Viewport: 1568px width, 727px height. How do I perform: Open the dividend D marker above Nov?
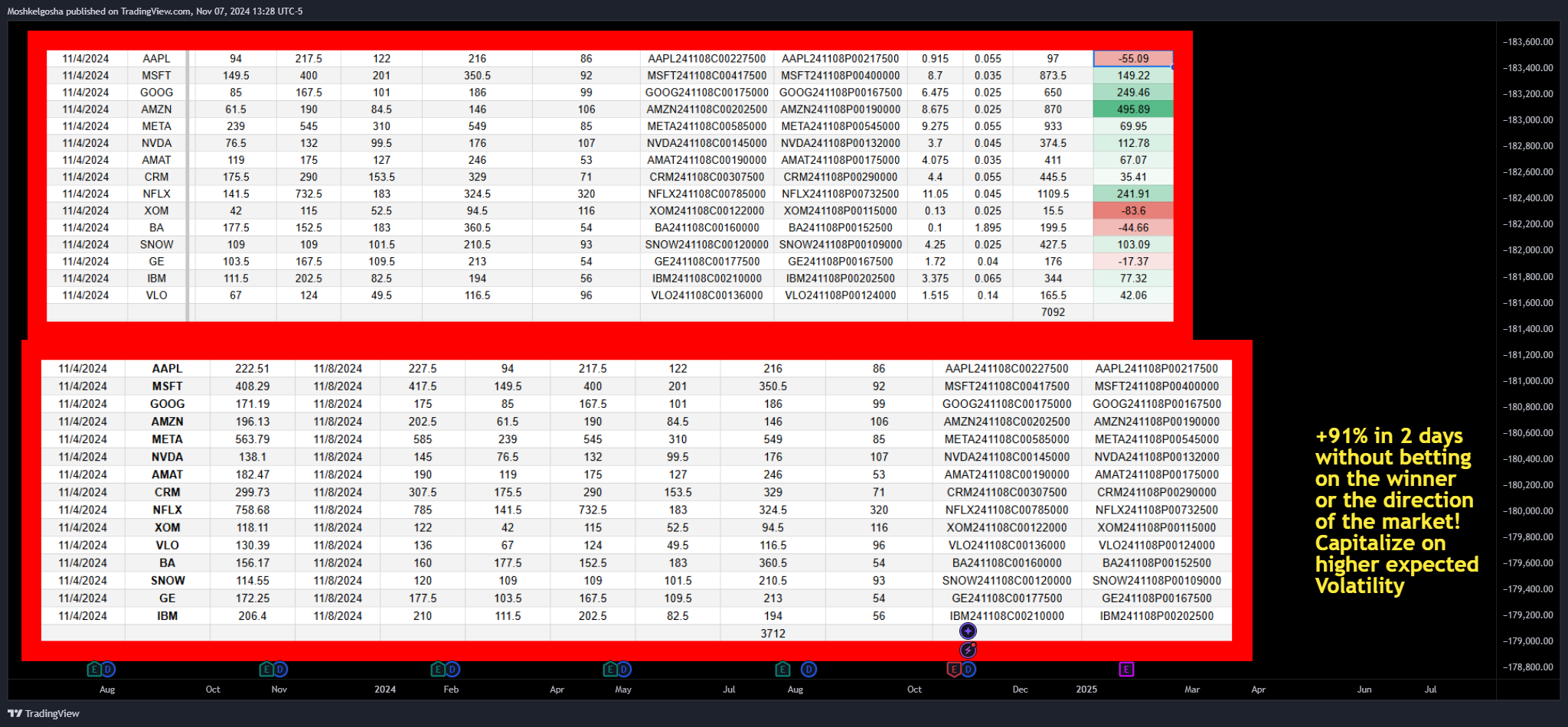pos(280,670)
